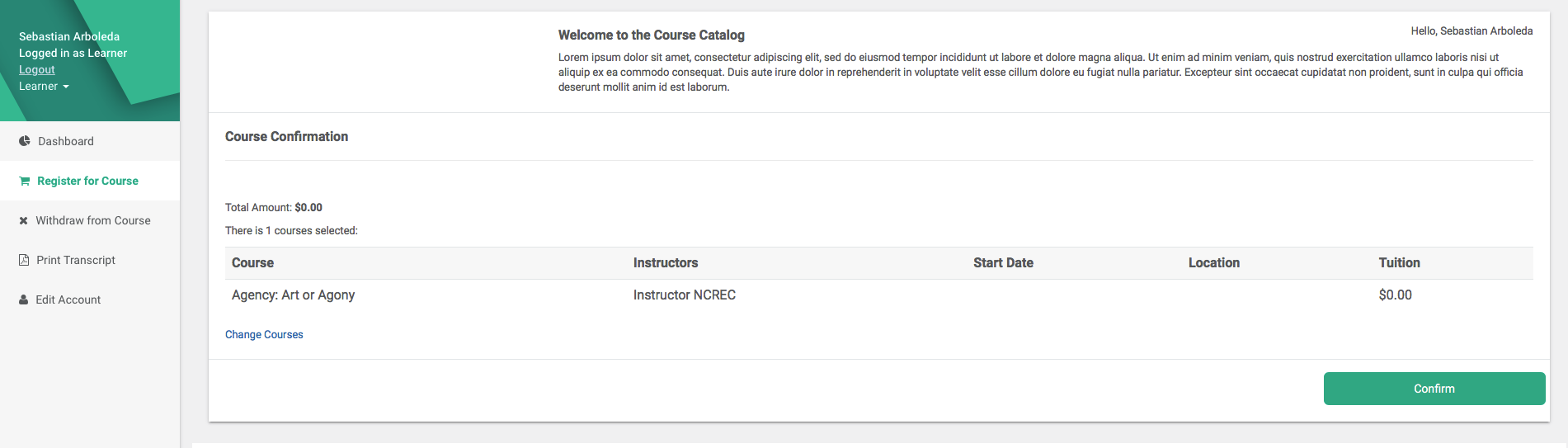Image resolution: width=1568 pixels, height=448 pixels.
Task: Click the Instructors column header
Action: click(666, 262)
